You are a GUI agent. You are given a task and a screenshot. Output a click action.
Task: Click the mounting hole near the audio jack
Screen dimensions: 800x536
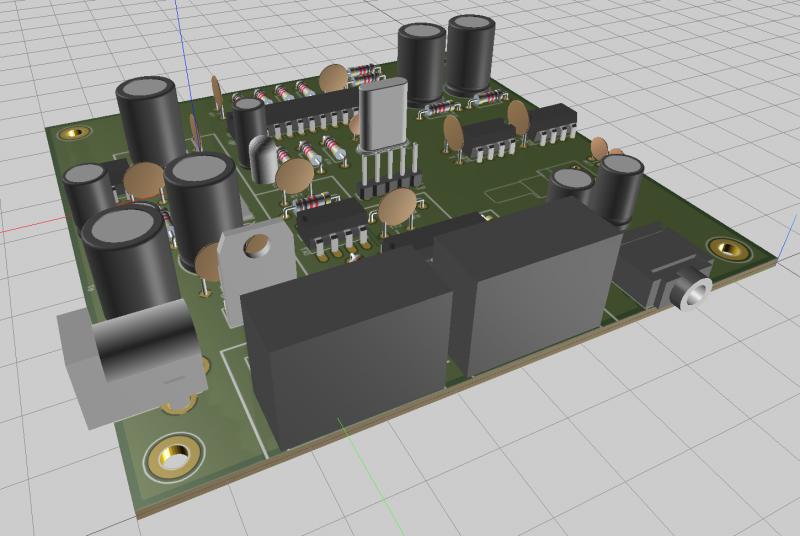pyautogui.click(x=730, y=249)
